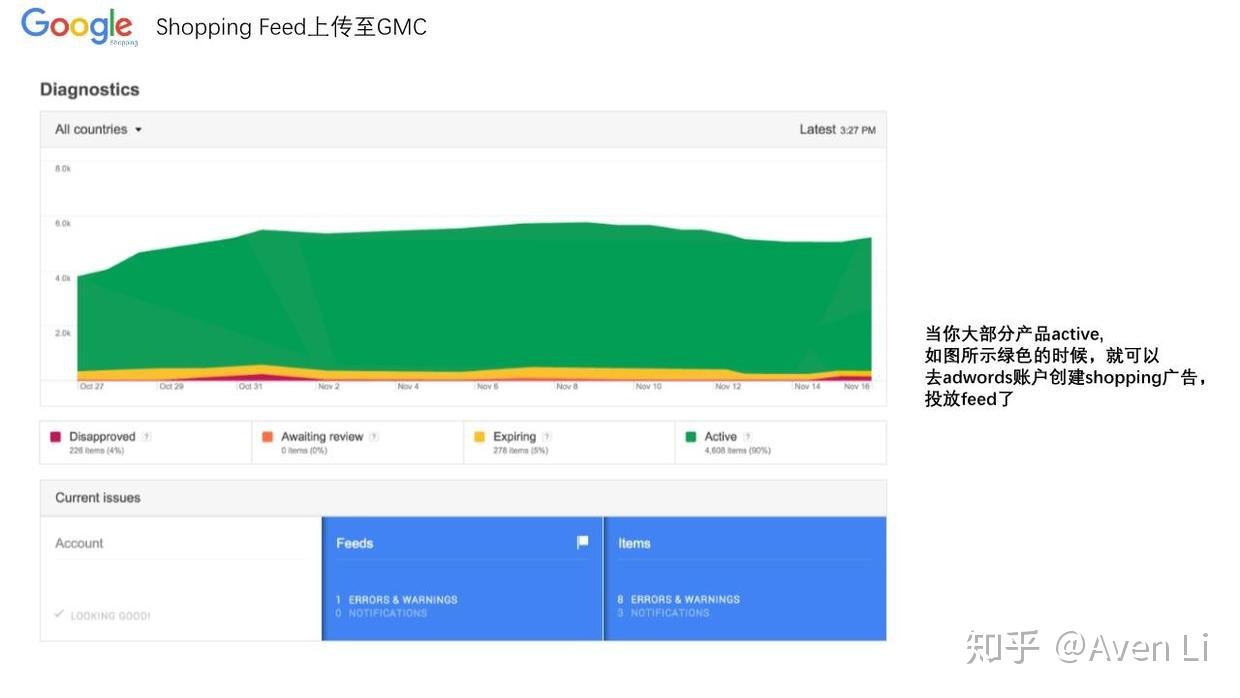Click the '278 items (5%)' count
Image resolution: width=1240 pixels, height=698 pixels.
pos(521,450)
